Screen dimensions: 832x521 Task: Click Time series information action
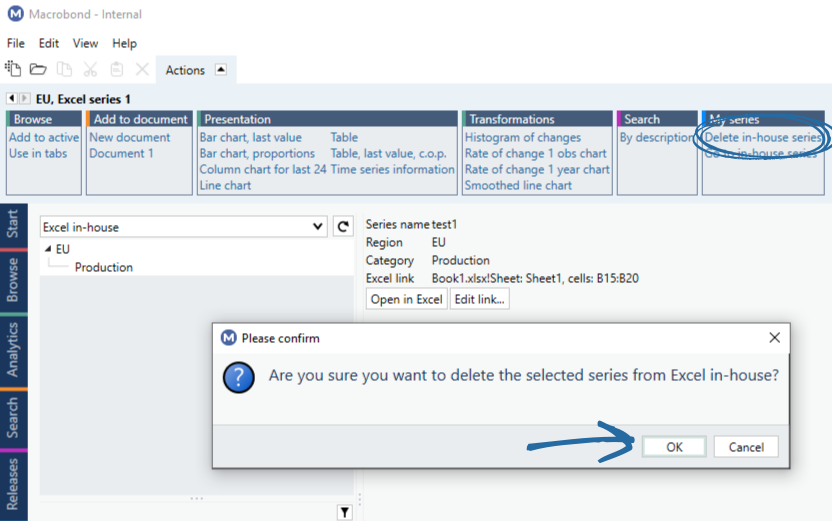[392, 169]
